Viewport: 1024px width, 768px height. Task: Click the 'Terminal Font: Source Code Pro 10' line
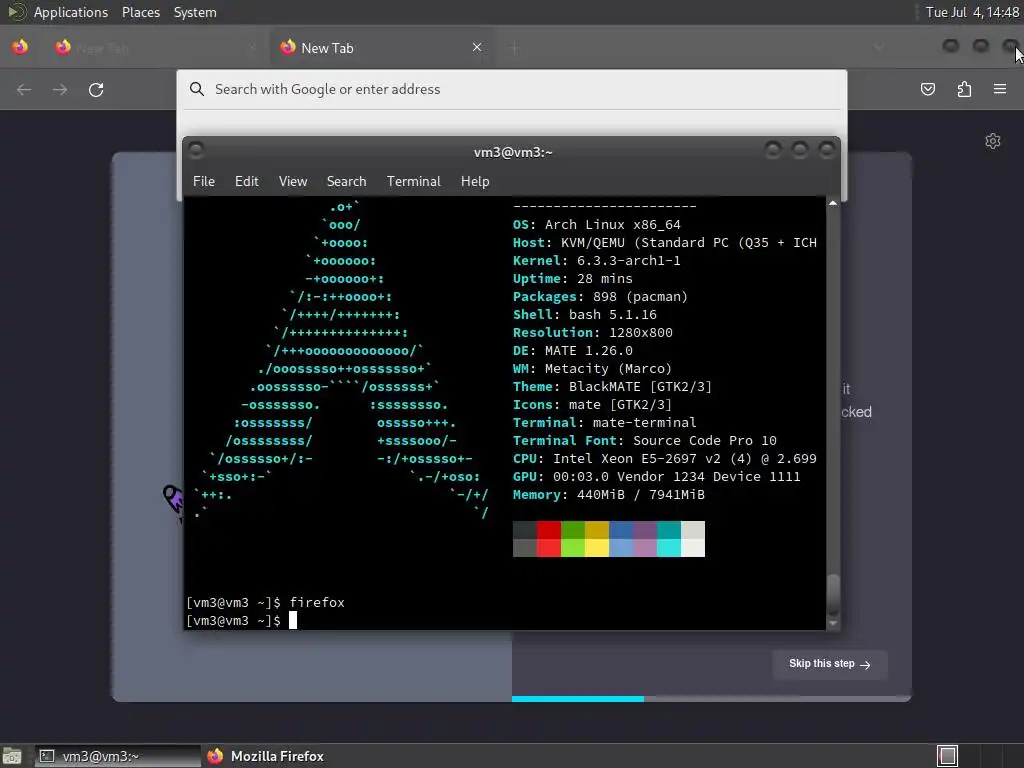[645, 441]
